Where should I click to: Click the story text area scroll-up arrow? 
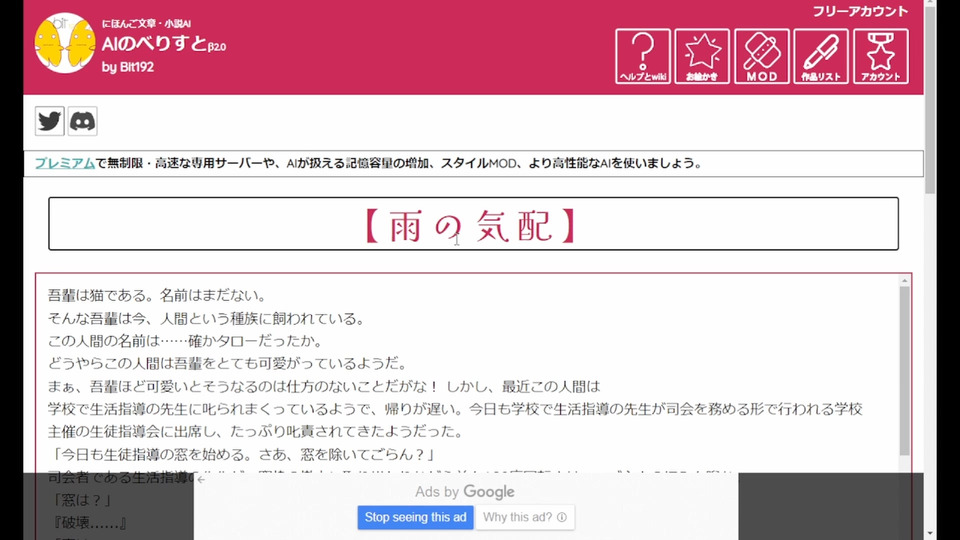click(x=904, y=280)
